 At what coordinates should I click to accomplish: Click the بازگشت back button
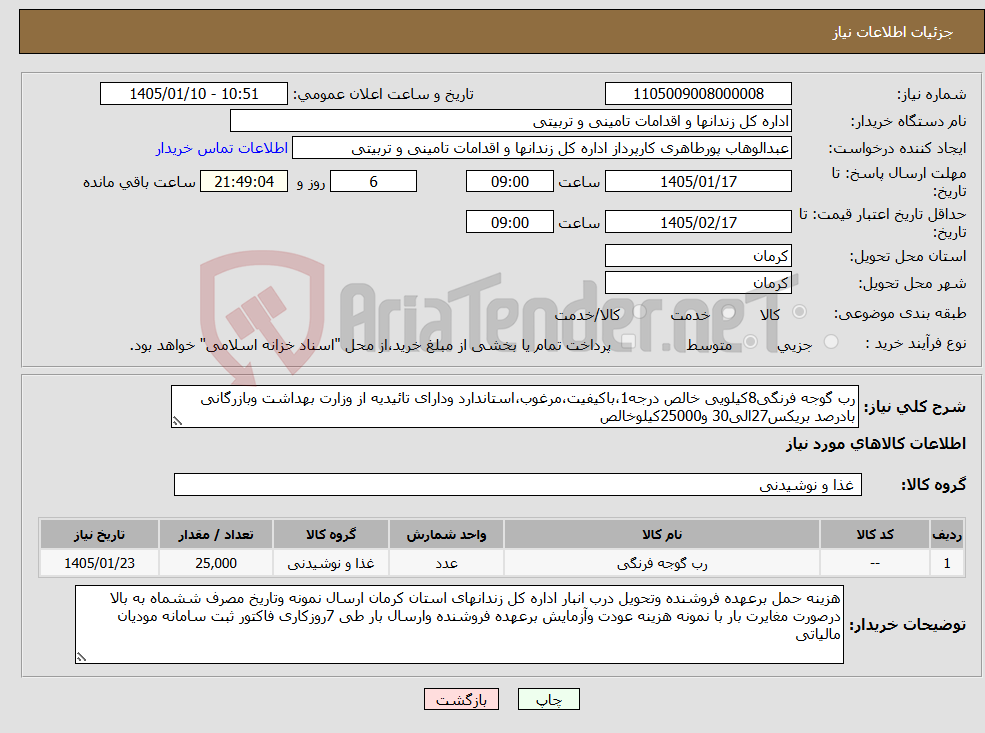click(x=461, y=699)
